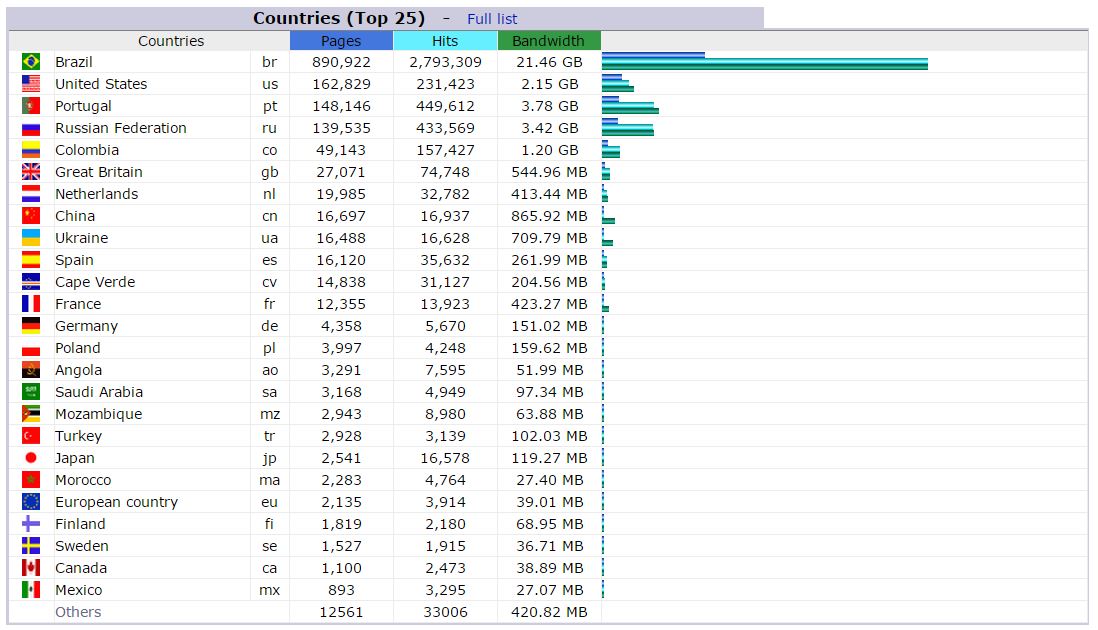Click the cyan Hits column header

445,41
